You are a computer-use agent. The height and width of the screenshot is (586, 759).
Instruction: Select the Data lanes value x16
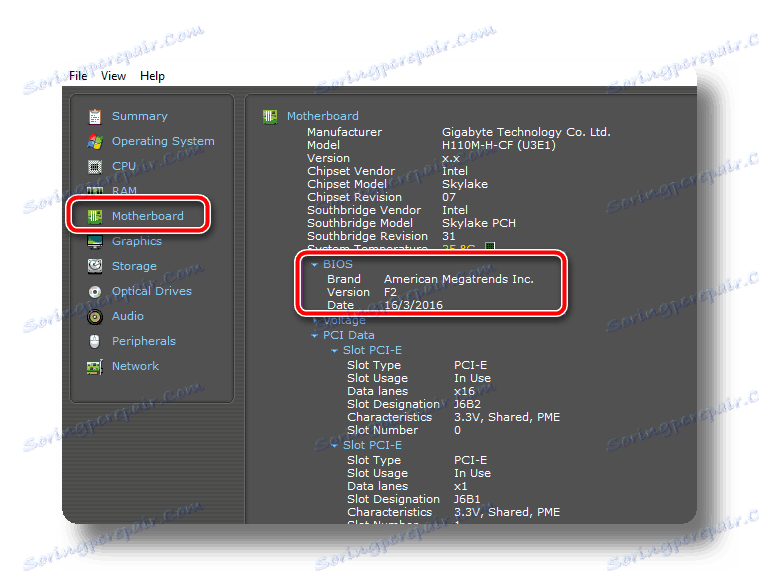click(x=464, y=391)
